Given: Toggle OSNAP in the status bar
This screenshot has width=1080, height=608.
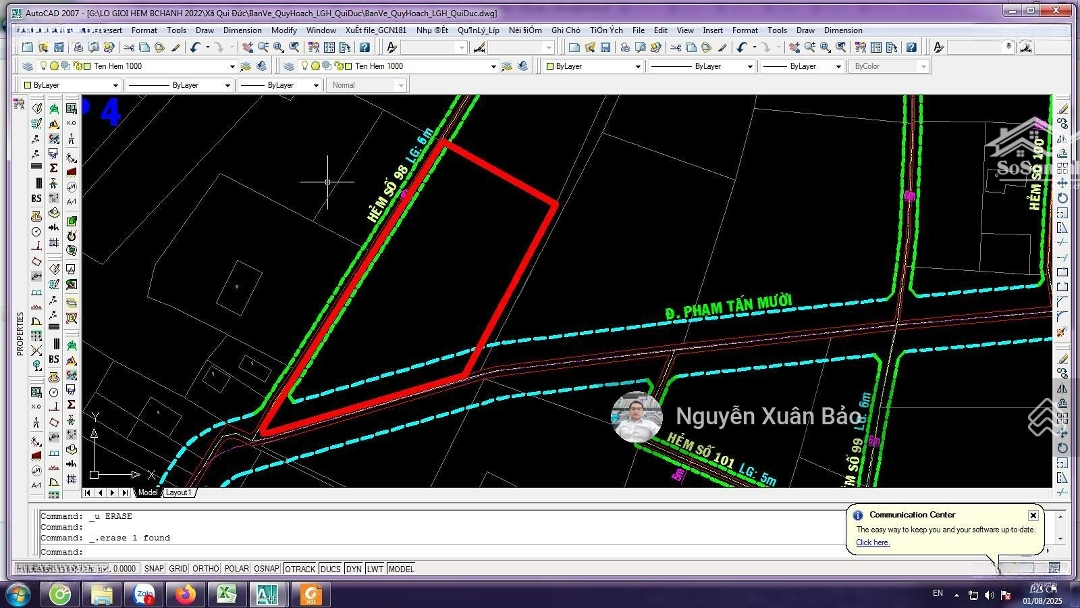Looking at the screenshot, I should [x=266, y=568].
